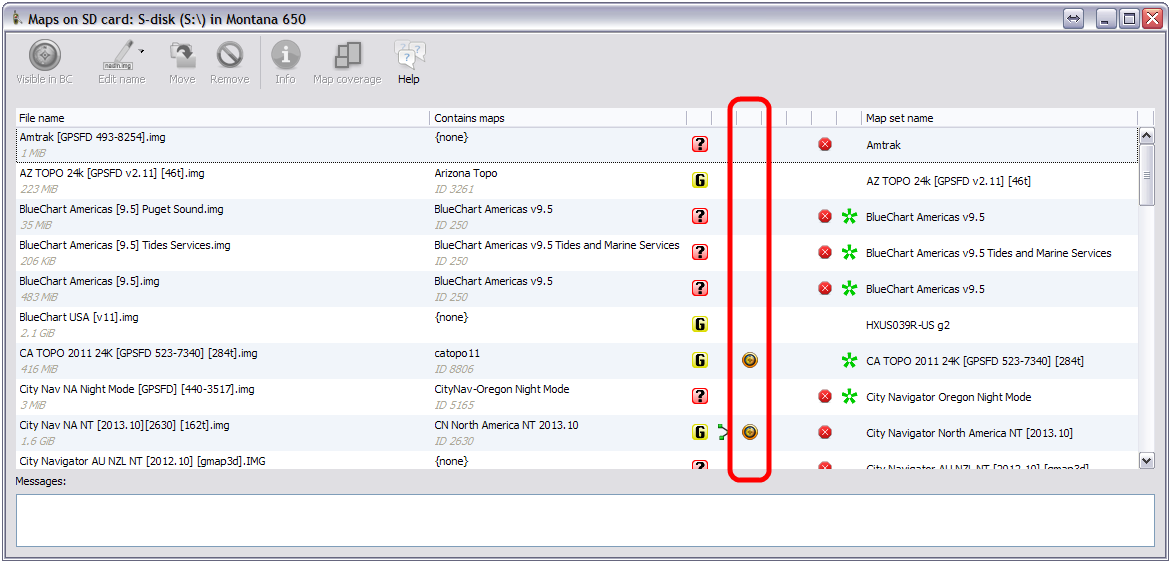
Task: Click inside the Messages text box
Action: pos(585,520)
